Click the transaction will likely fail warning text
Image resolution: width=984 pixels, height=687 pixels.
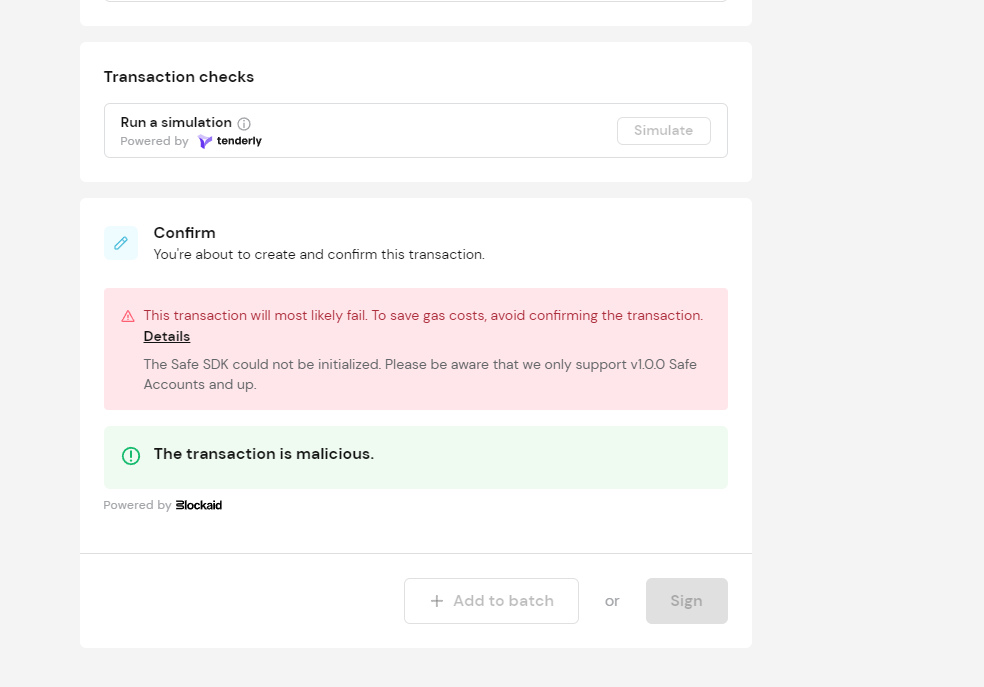coord(424,315)
